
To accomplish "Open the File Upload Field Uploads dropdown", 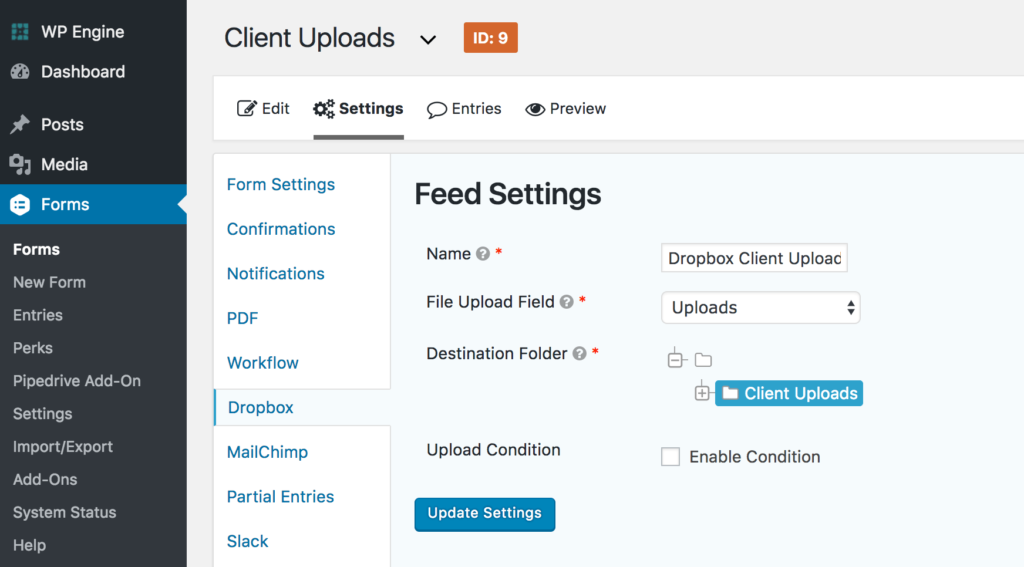I will tap(761, 308).
